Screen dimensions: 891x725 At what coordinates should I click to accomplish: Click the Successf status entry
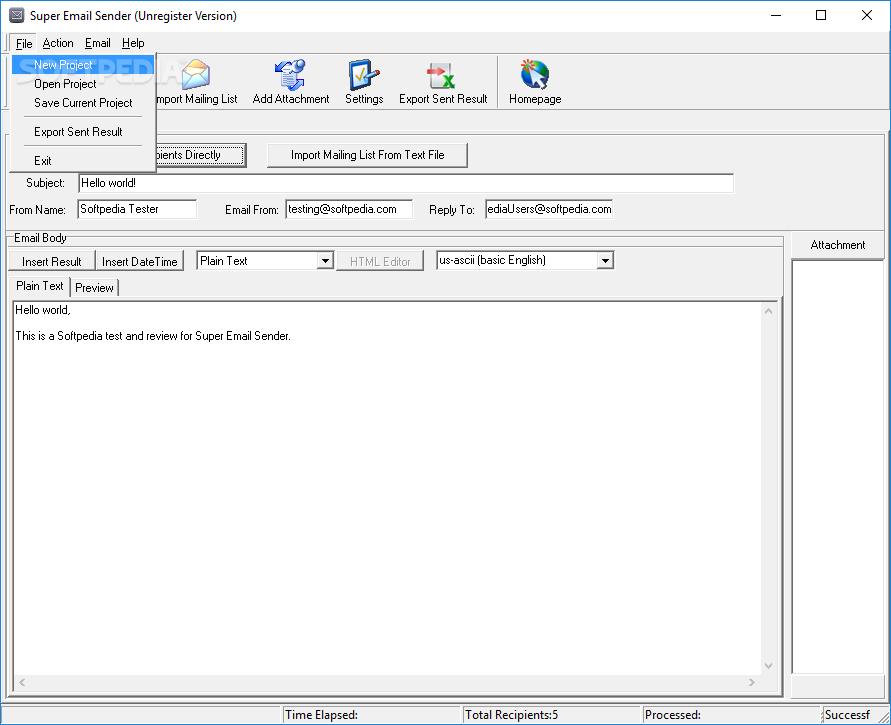(x=852, y=715)
